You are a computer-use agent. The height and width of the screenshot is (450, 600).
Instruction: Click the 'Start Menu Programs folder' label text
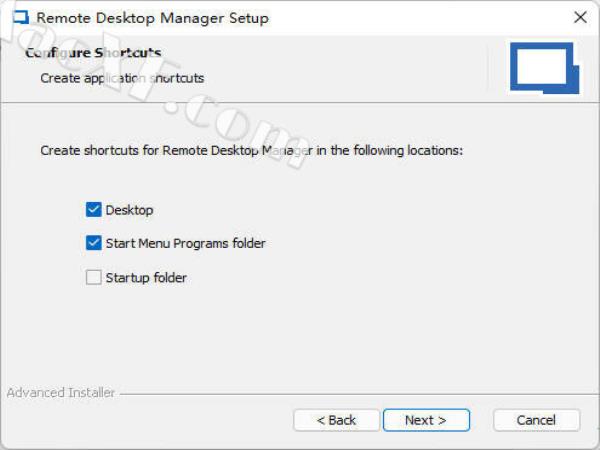pos(185,243)
